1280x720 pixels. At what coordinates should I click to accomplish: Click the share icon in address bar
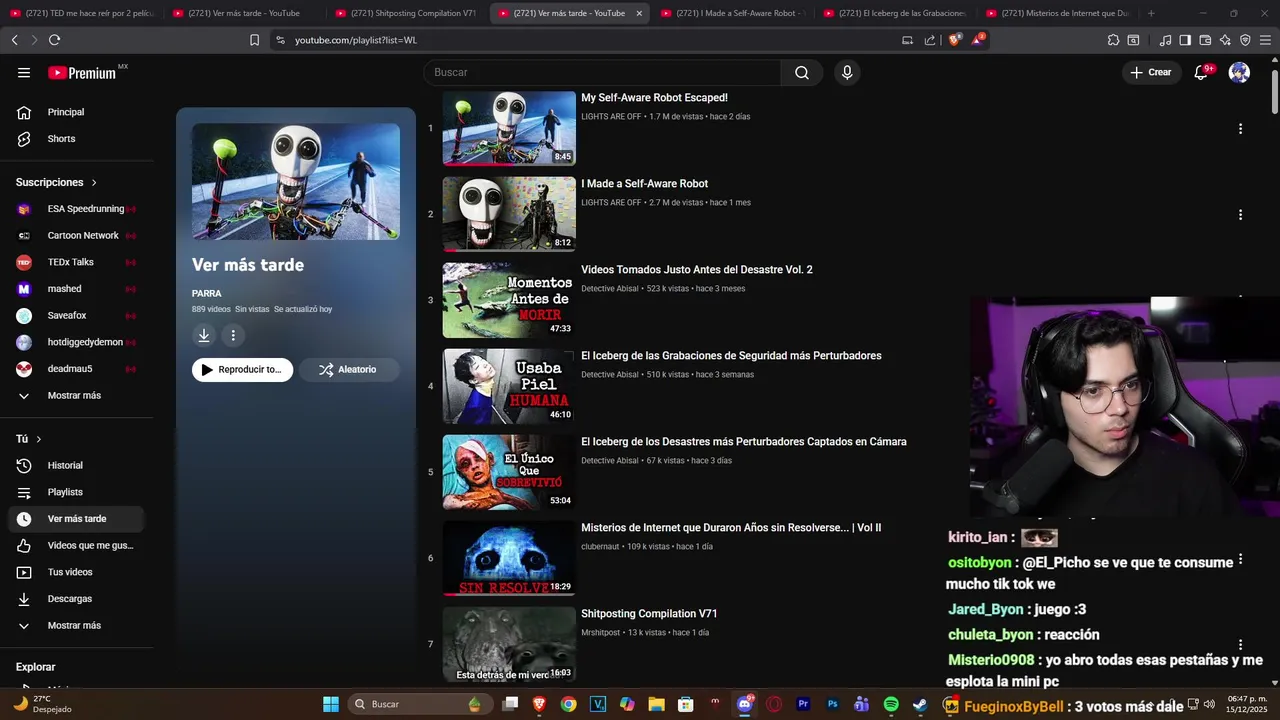pyautogui.click(x=930, y=40)
